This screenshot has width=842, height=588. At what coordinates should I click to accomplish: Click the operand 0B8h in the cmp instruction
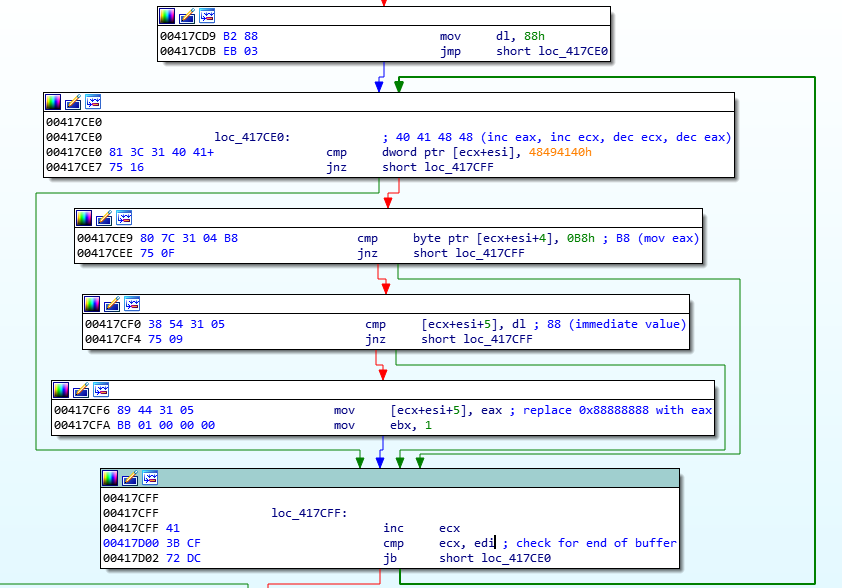581,238
